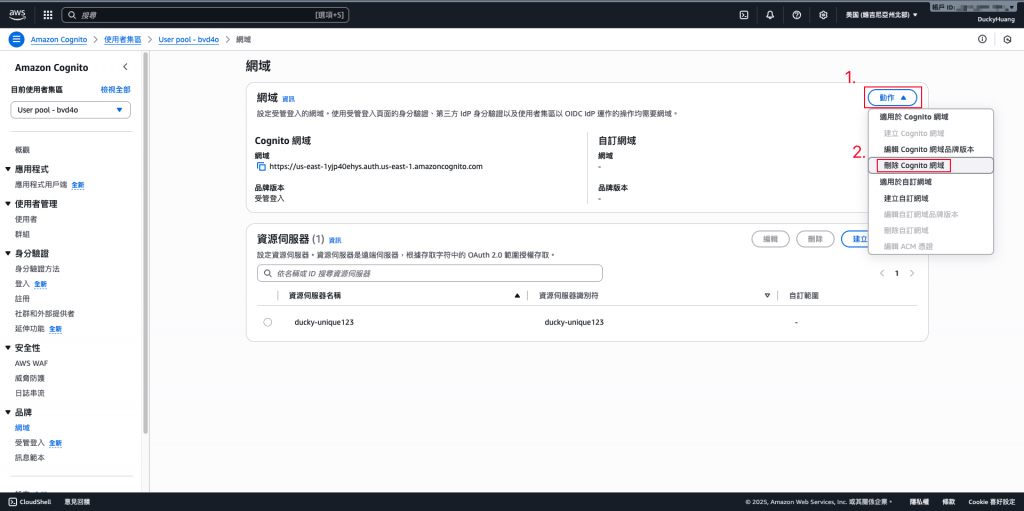This screenshot has height=511, width=1024.
Task: Collapse the 身分驗證 section
Action: [x=8, y=254]
